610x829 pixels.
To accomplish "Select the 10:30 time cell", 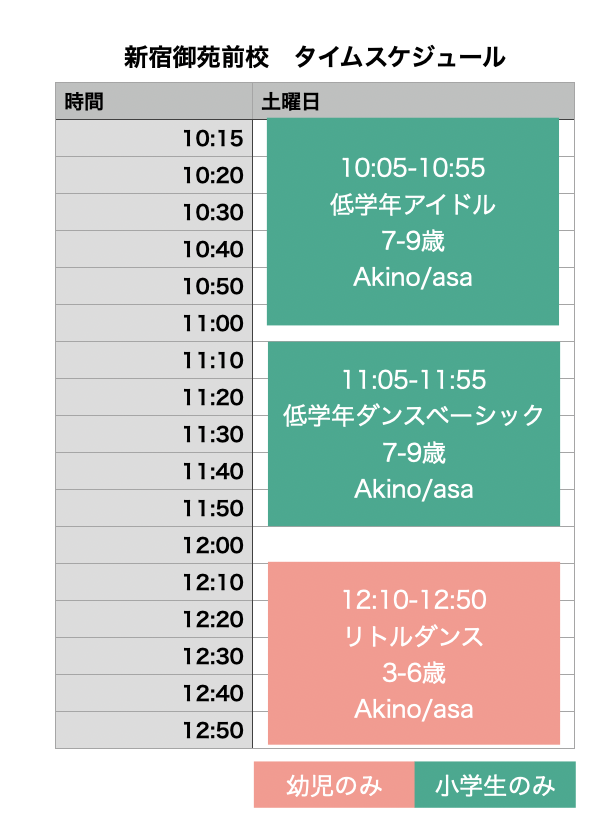I will (x=153, y=213).
